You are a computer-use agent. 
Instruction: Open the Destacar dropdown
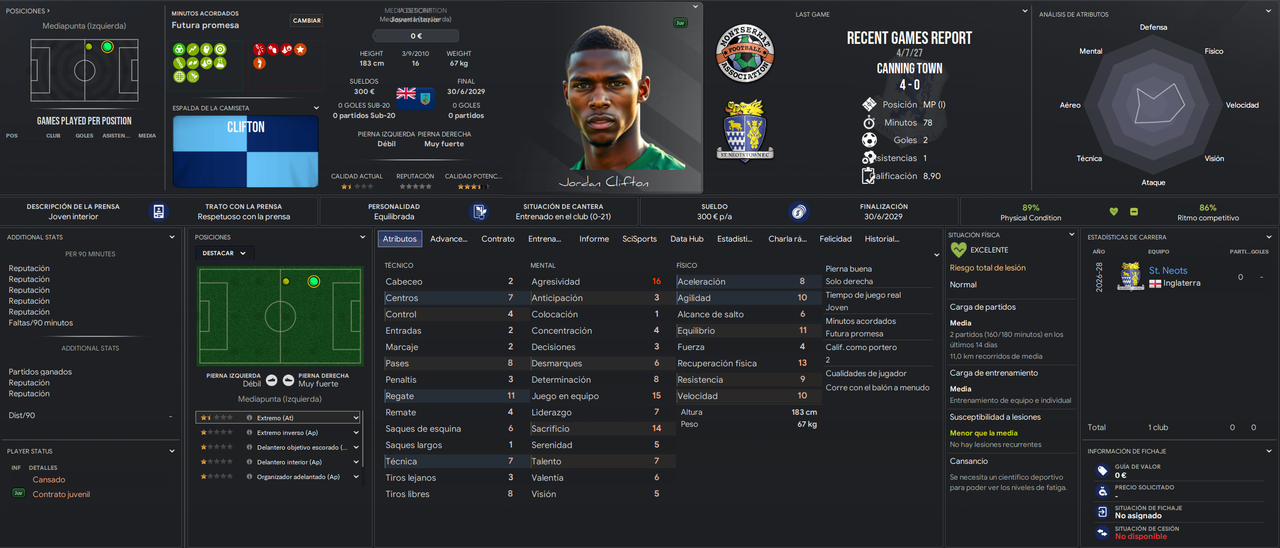225,253
